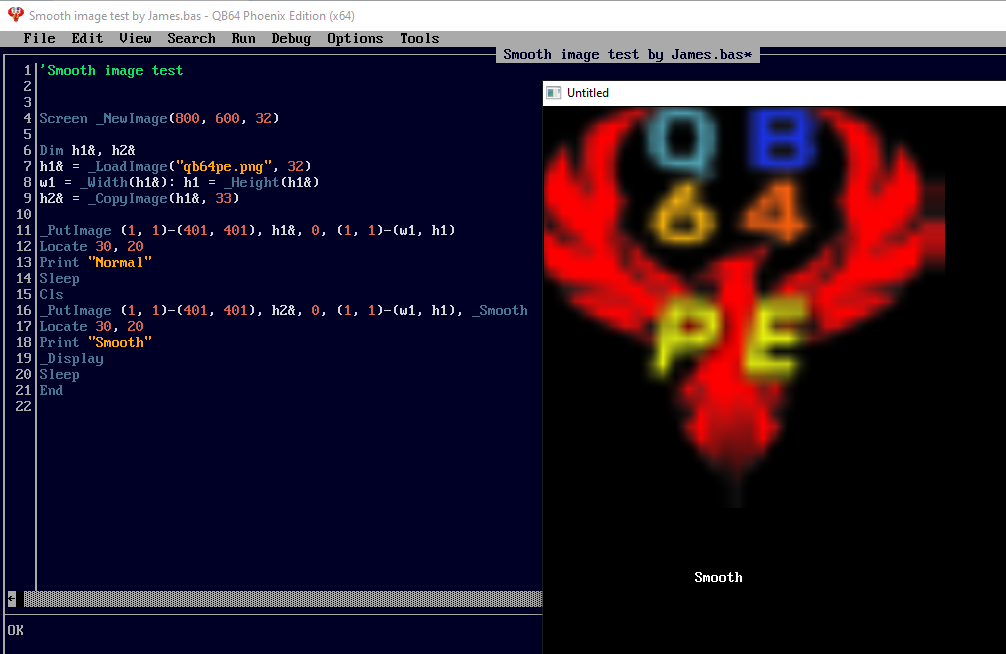Open the File menu
Viewport: 1006px width, 654px height.
click(40, 39)
